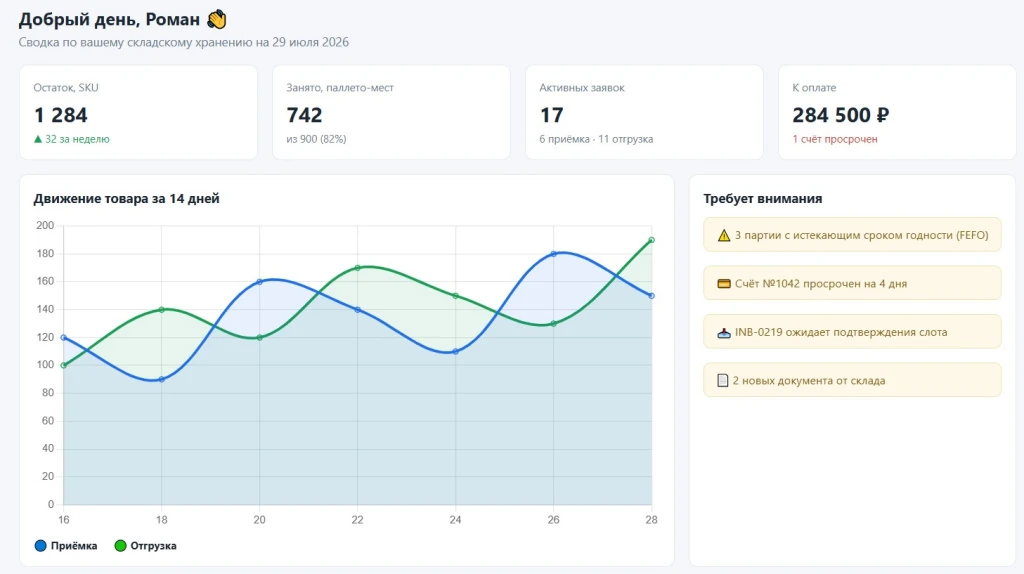Screen dimensions: 1024x574
Task: Open the FEFO expiring batches alert
Action: pos(852,235)
